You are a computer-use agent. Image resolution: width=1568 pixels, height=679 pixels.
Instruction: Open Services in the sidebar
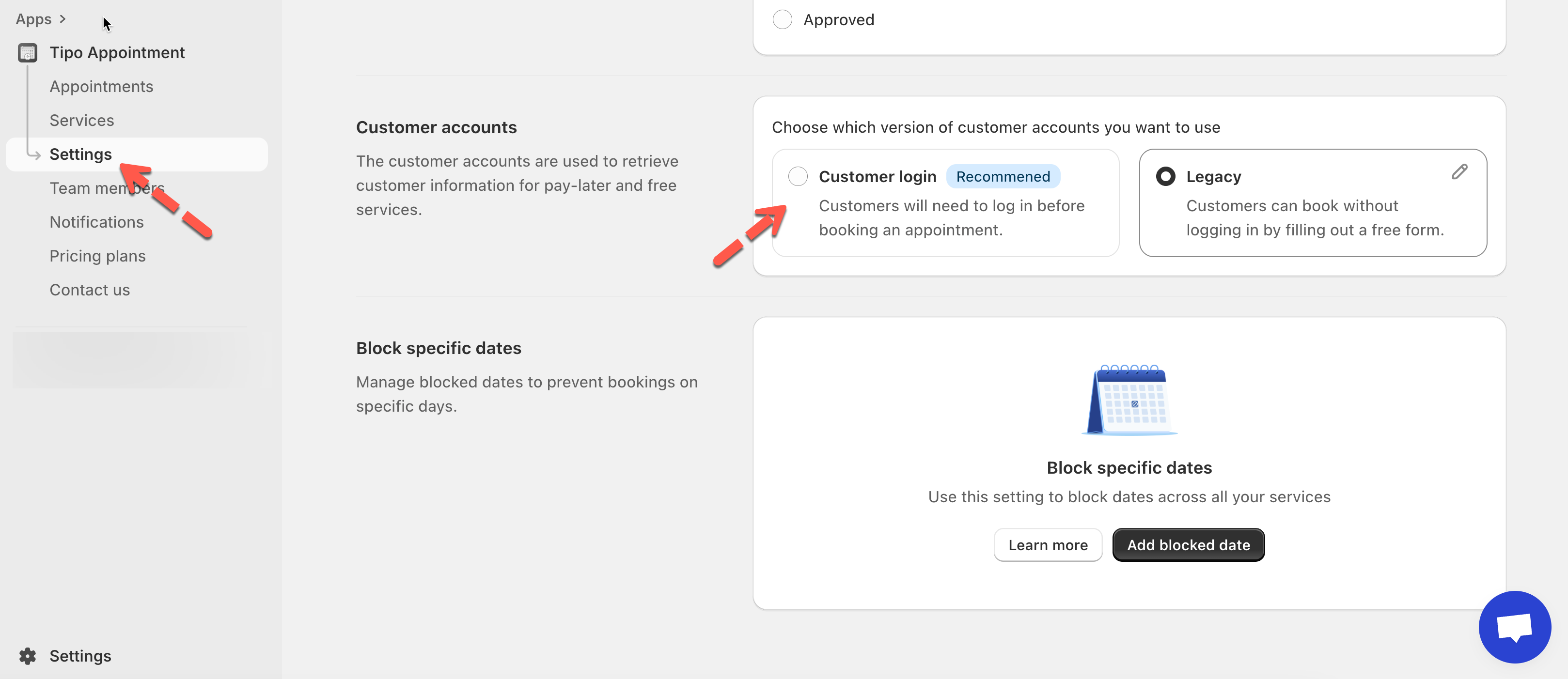[81, 121]
